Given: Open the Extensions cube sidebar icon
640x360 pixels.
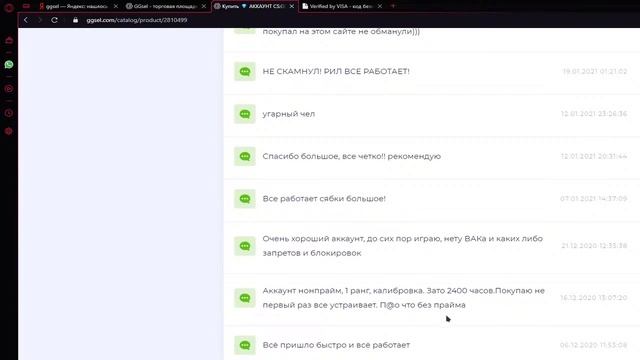Looking at the screenshot, I should (x=9, y=131).
